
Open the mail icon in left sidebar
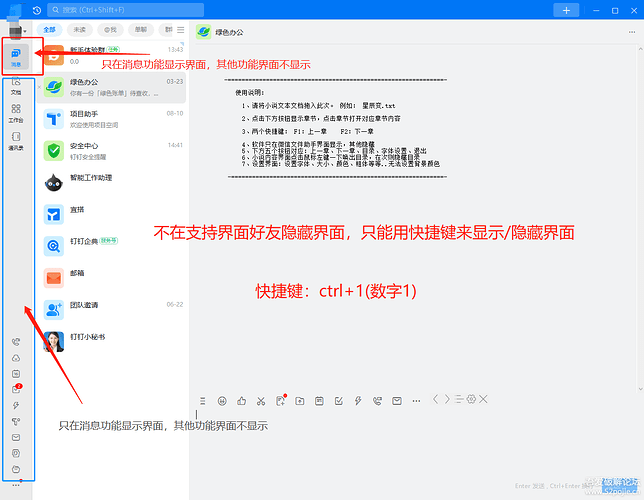pos(16,437)
